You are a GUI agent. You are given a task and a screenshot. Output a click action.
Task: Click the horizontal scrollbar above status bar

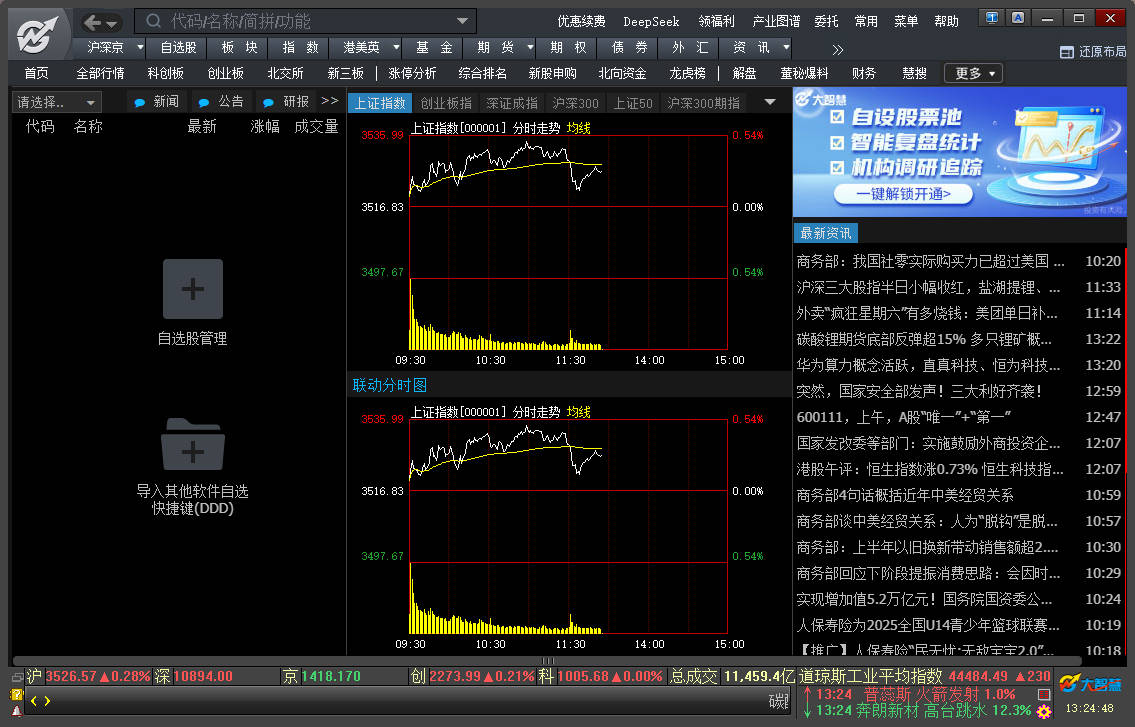tap(547, 660)
